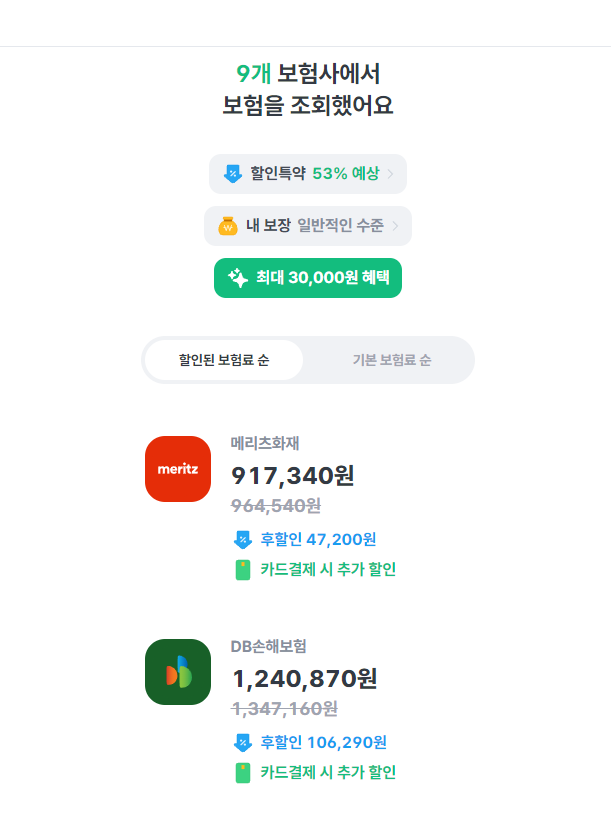Switch sorting to 기본 보험료 순
This screenshot has height=827, width=611.
pyautogui.click(x=392, y=360)
